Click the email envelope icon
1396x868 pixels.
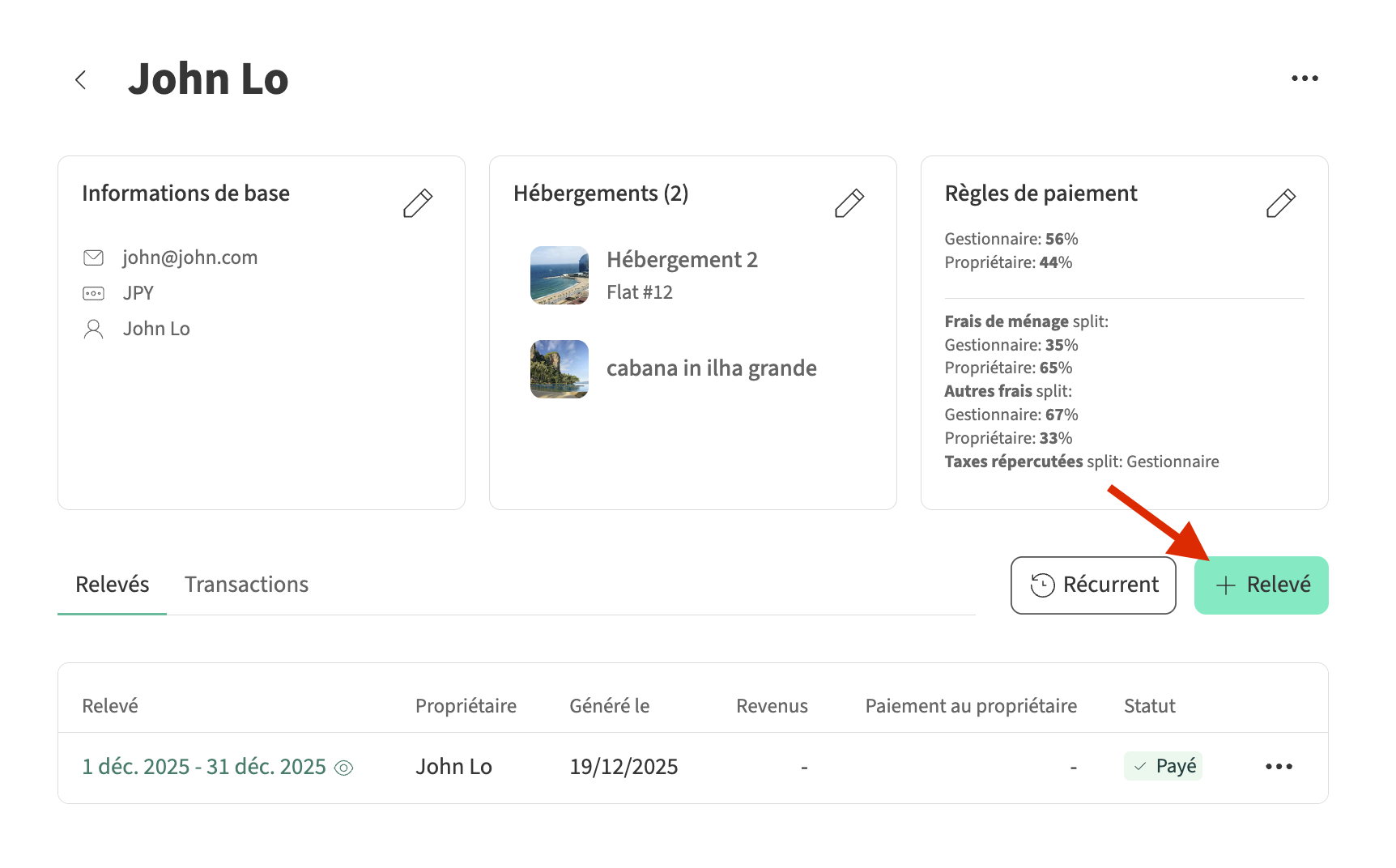click(x=94, y=257)
